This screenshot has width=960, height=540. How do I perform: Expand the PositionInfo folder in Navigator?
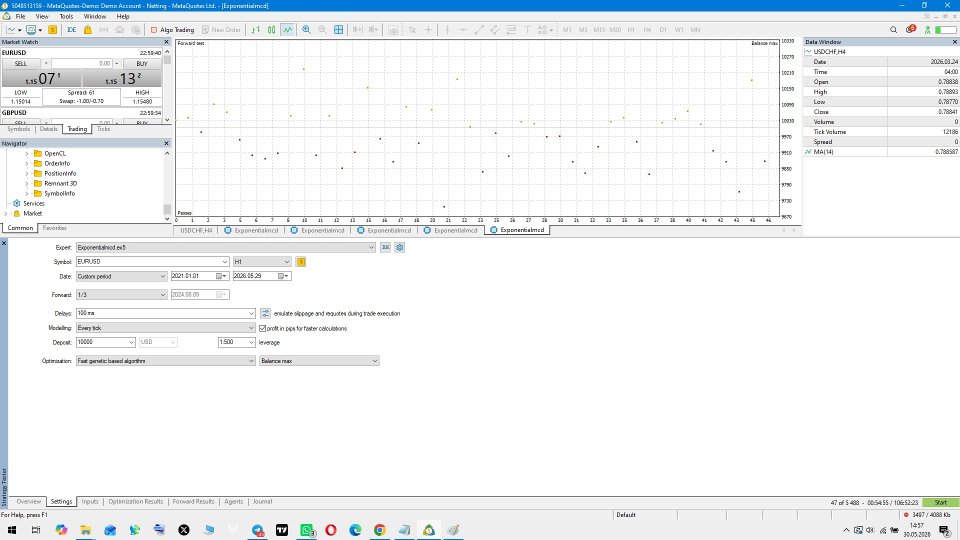pyautogui.click(x=26, y=173)
